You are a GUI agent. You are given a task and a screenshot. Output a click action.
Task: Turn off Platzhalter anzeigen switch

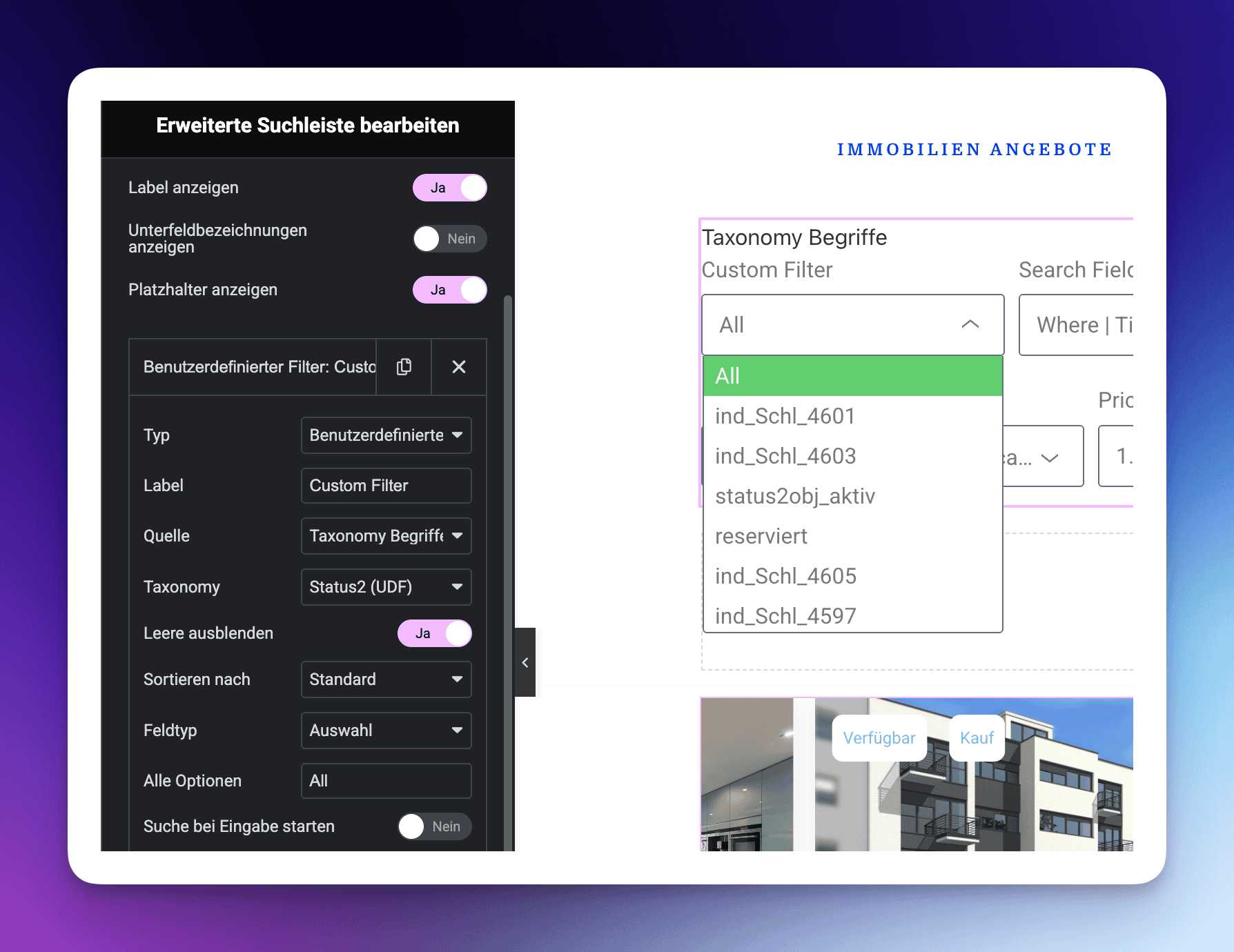pyautogui.click(x=450, y=290)
